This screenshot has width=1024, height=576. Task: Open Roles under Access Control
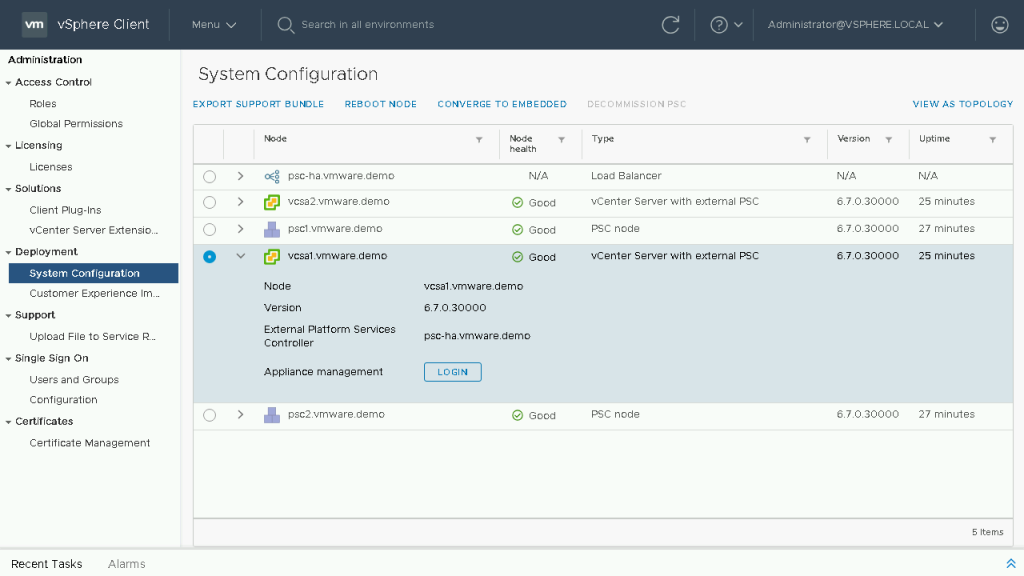click(42, 104)
